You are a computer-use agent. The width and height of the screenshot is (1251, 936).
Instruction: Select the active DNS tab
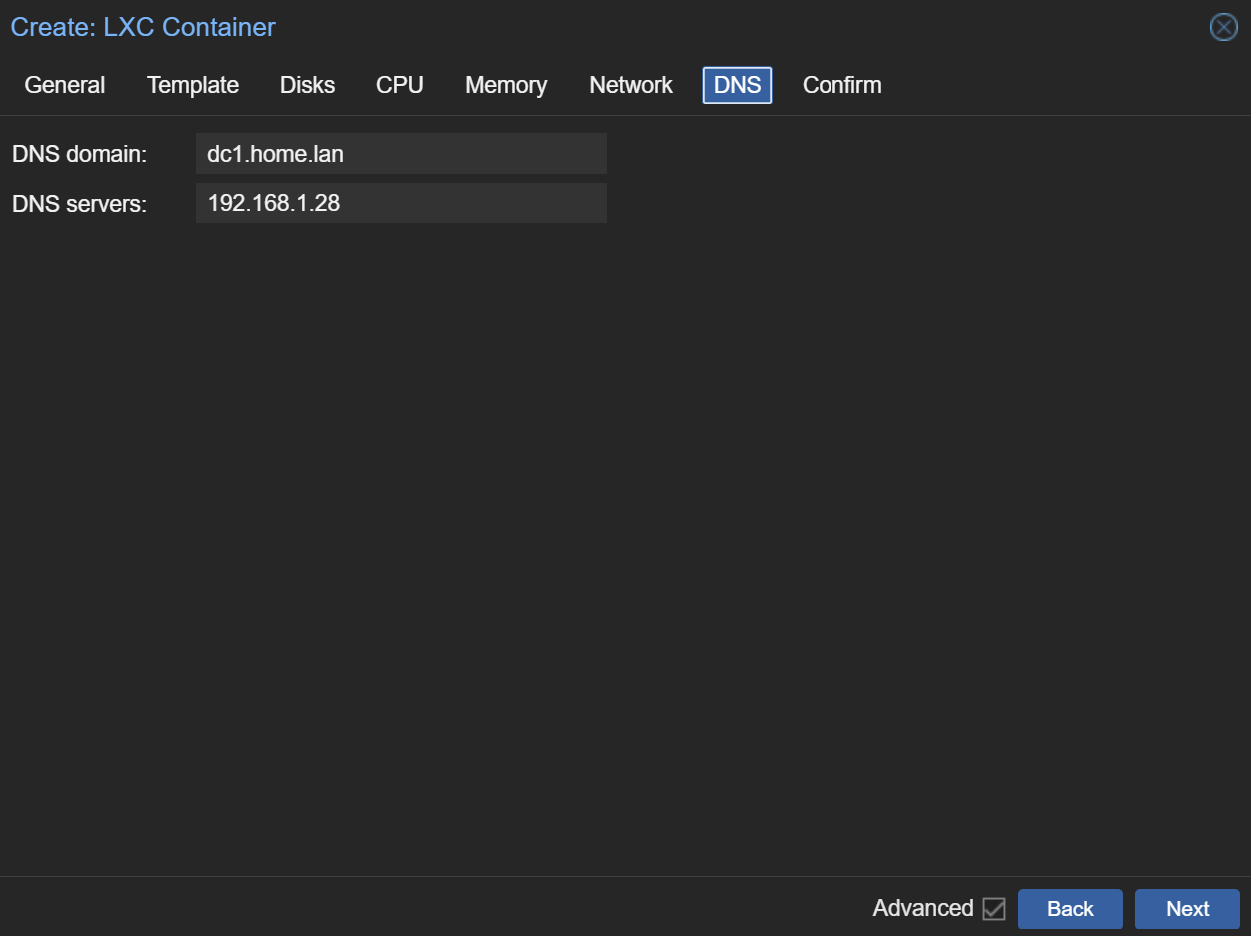737,86
